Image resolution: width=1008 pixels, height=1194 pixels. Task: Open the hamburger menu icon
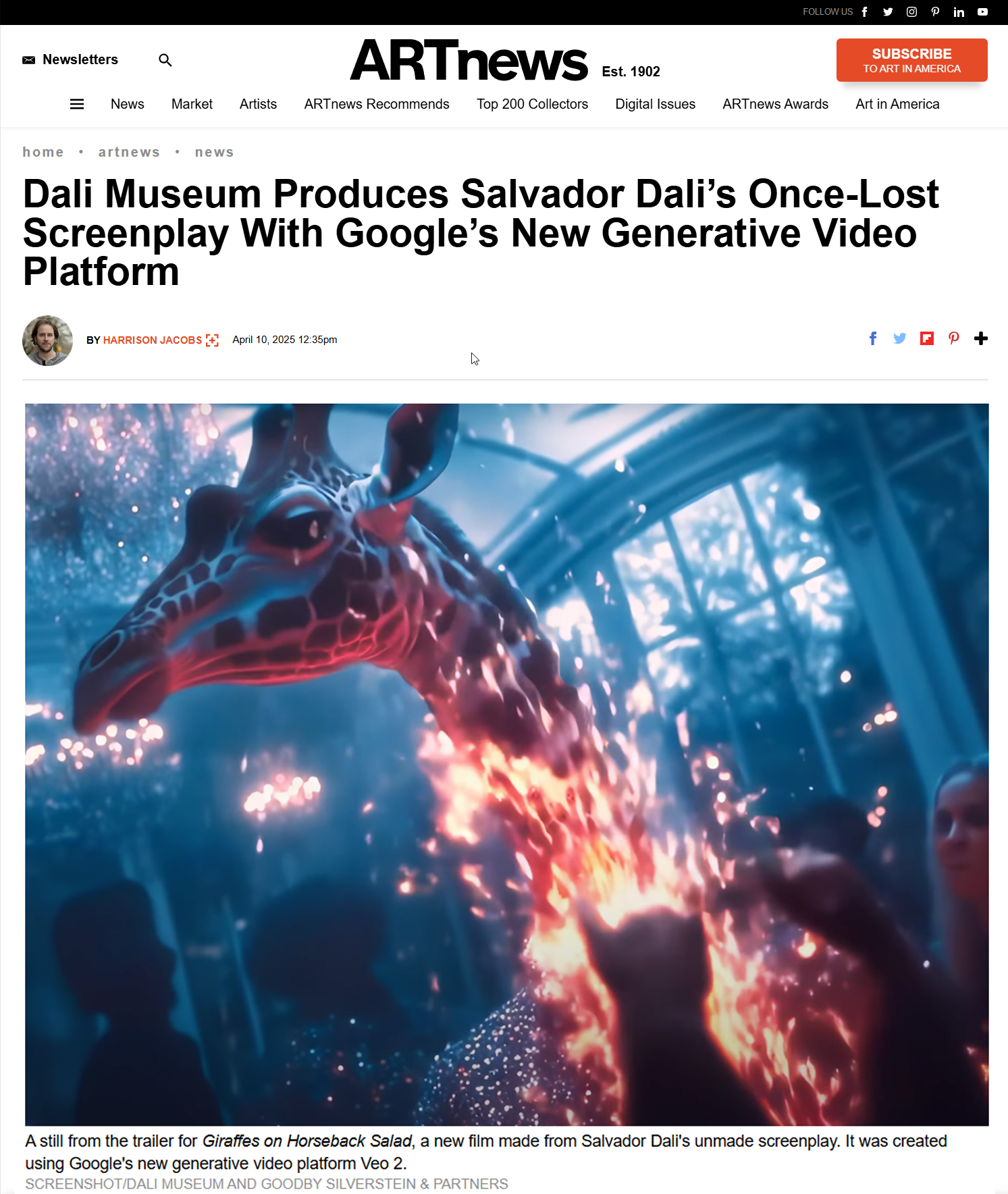point(77,104)
